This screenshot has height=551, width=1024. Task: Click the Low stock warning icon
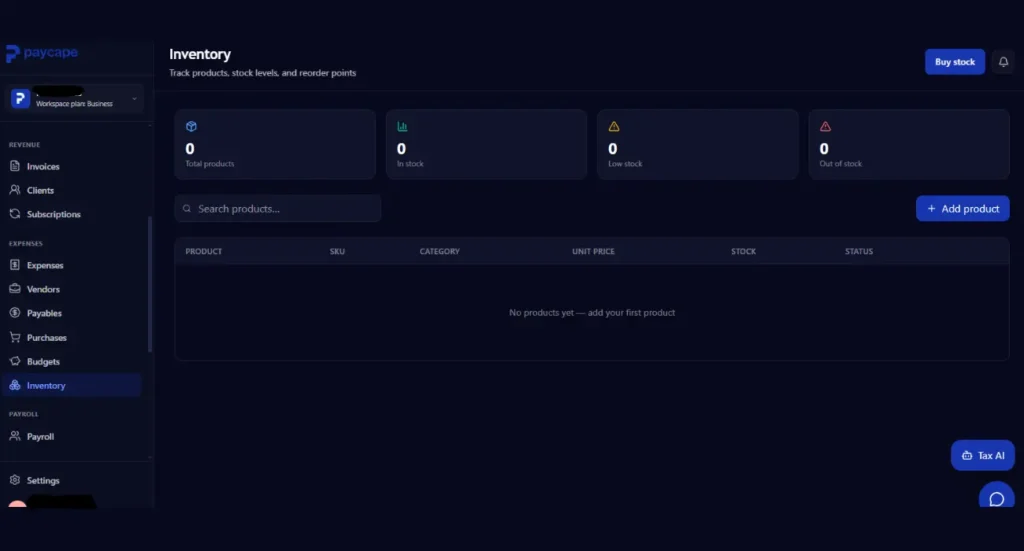(614, 127)
